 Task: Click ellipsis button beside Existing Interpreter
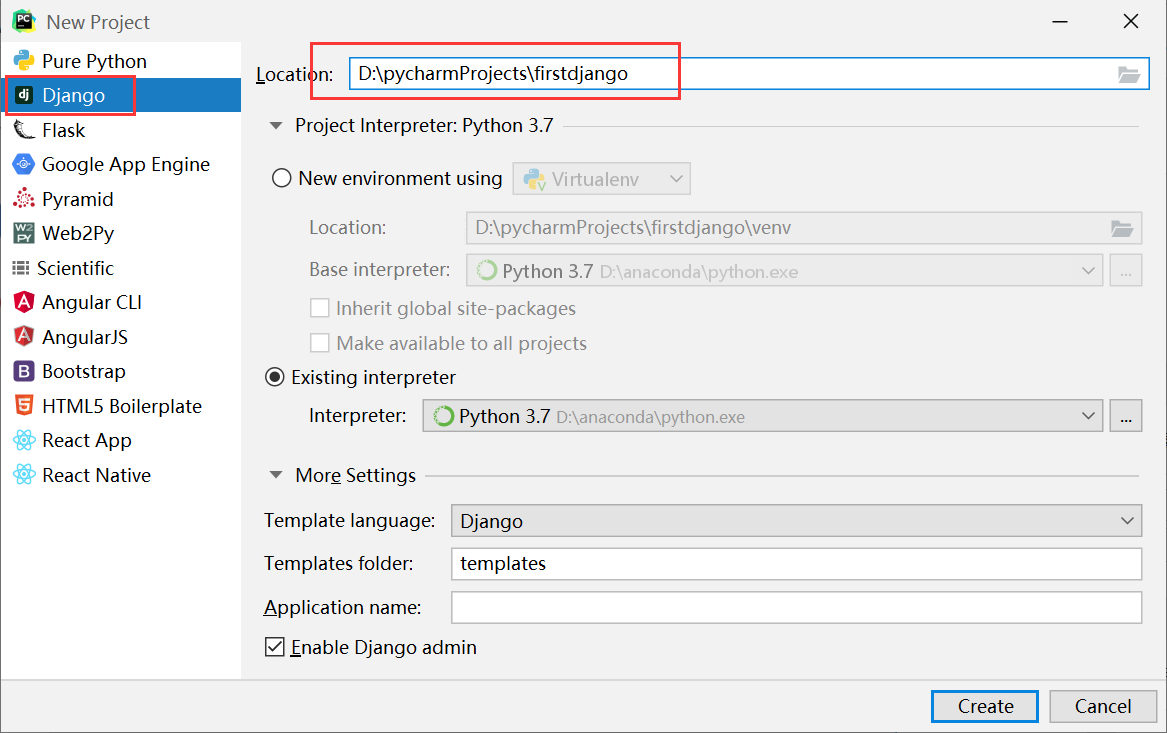[x=1125, y=416]
